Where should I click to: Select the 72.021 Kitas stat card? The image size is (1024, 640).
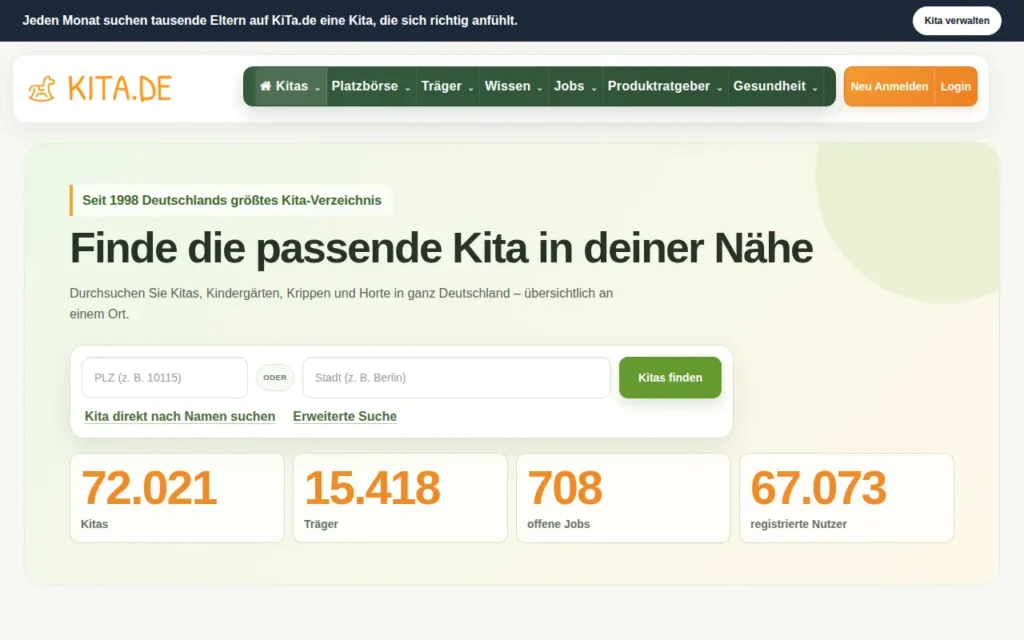tap(177, 498)
